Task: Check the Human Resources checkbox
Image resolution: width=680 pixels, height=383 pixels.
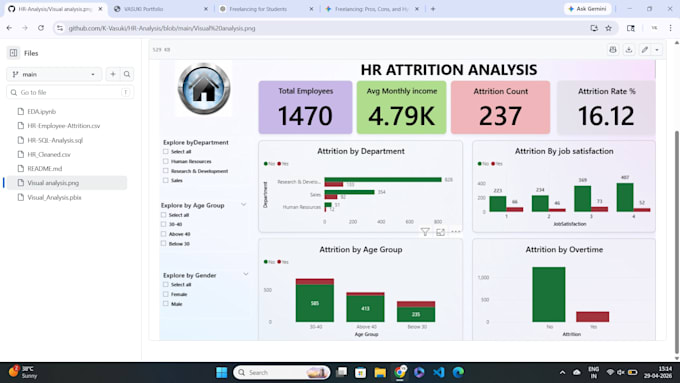Action: [165, 161]
